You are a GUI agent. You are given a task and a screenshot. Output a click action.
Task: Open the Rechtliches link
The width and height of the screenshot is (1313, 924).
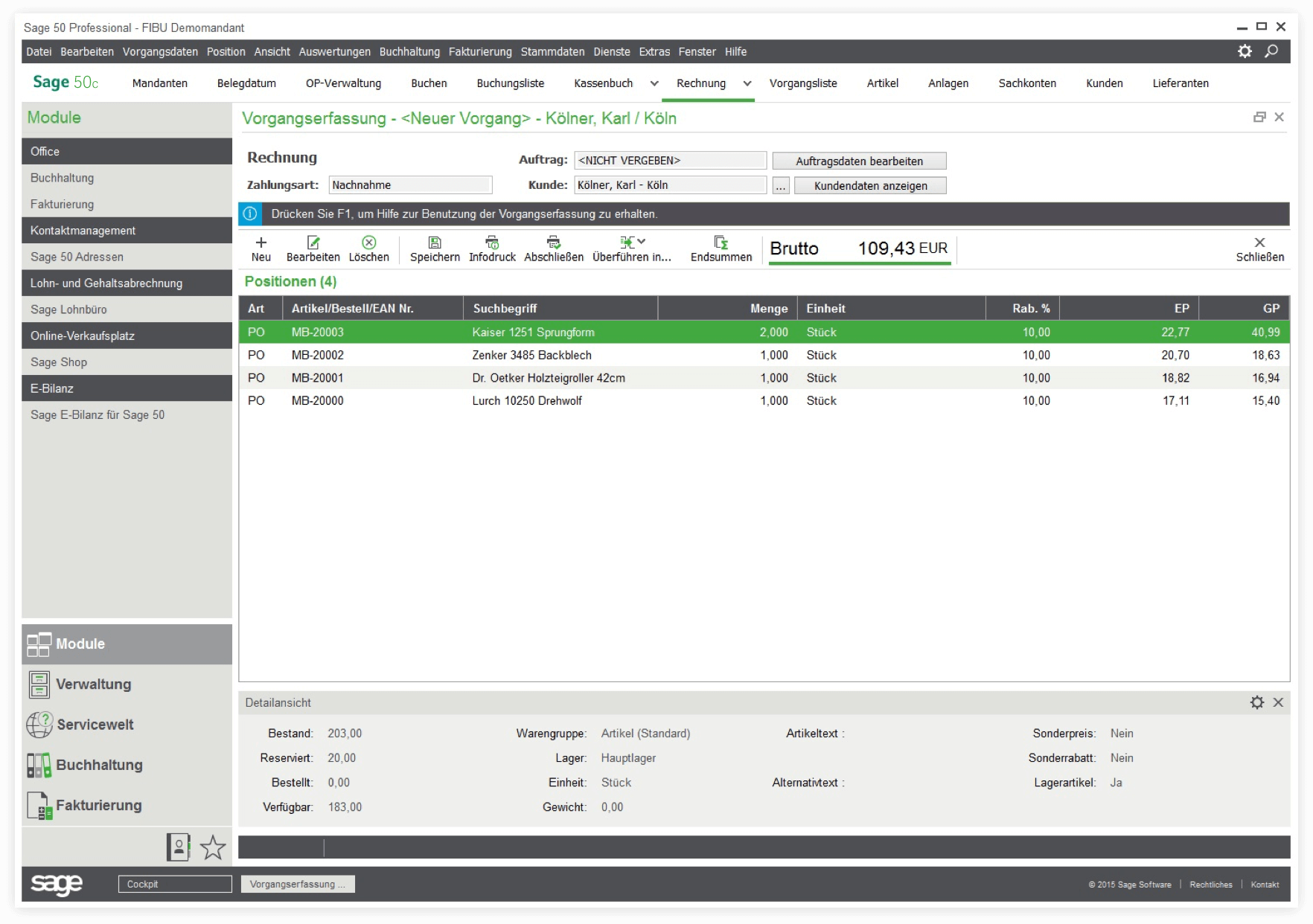point(1210,885)
